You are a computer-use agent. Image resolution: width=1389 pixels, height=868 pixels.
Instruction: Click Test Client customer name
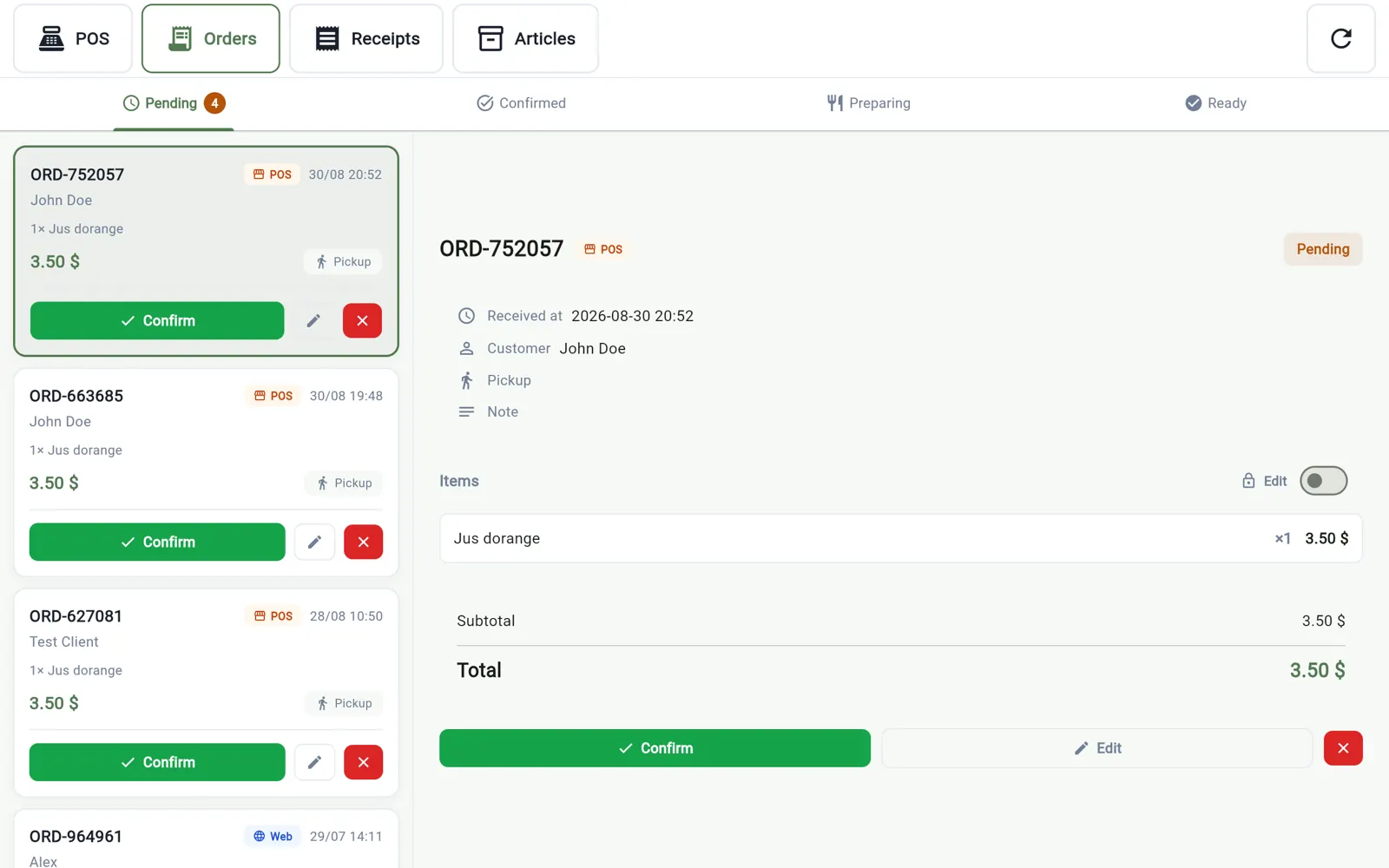coord(64,642)
